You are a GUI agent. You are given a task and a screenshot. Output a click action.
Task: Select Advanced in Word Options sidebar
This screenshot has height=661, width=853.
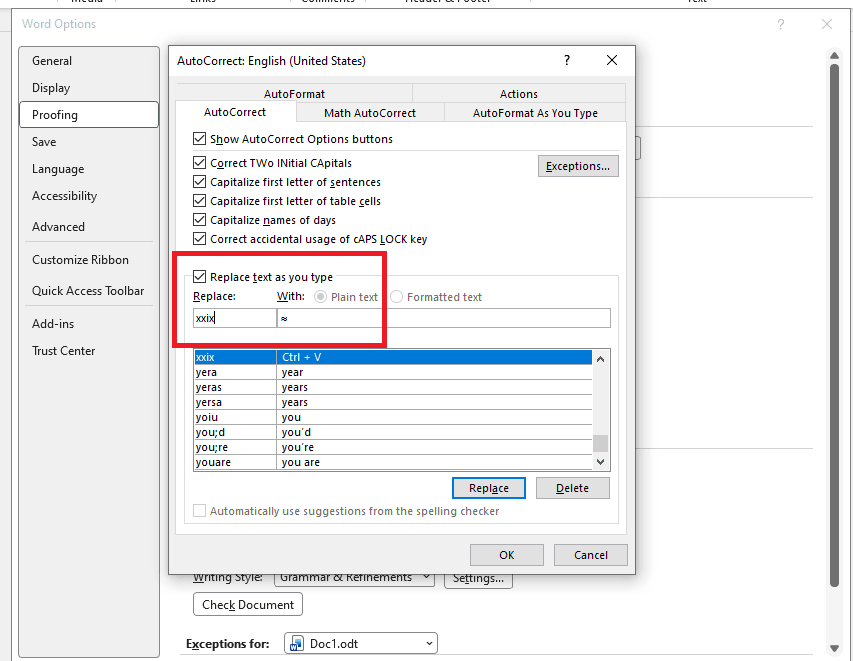pos(89,227)
